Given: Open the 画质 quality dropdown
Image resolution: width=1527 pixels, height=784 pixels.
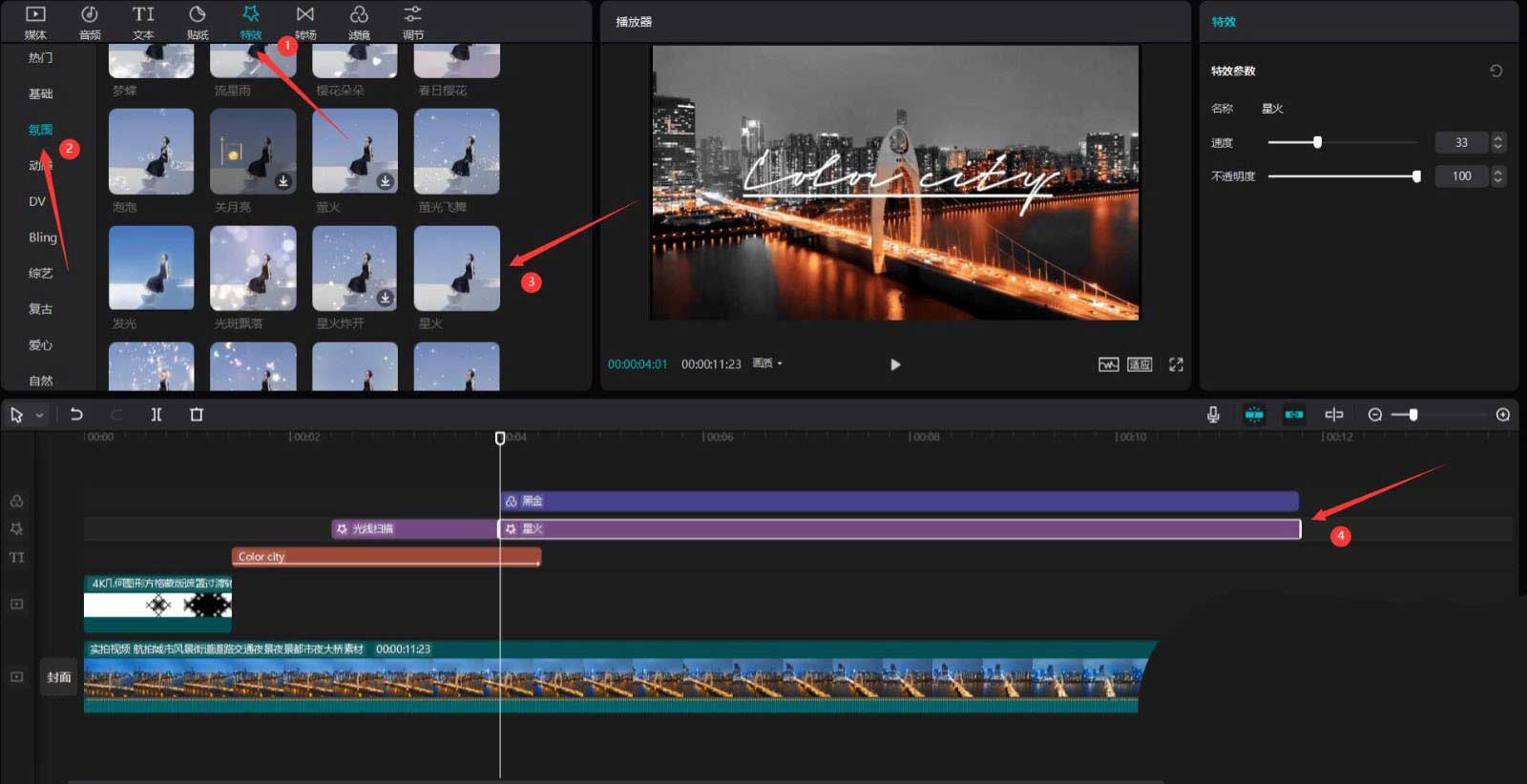Looking at the screenshot, I should pos(767,363).
